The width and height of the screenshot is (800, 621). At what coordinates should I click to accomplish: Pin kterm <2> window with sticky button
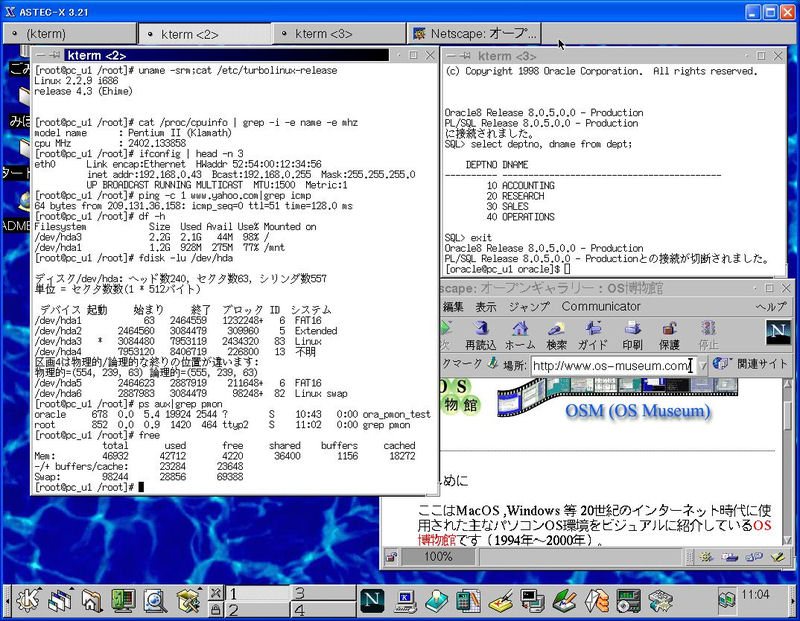(55, 55)
